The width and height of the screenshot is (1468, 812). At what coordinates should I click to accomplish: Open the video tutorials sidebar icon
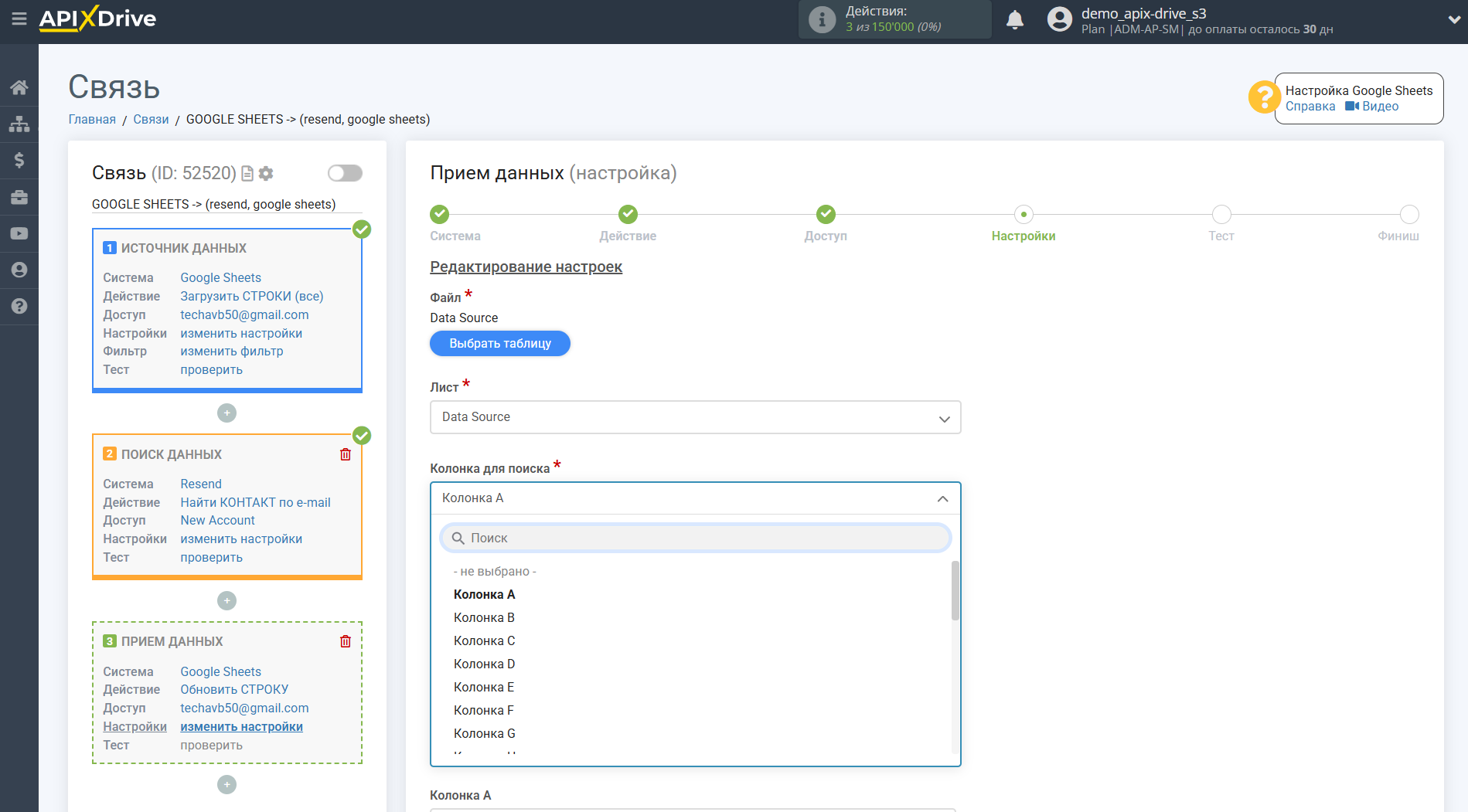19,233
